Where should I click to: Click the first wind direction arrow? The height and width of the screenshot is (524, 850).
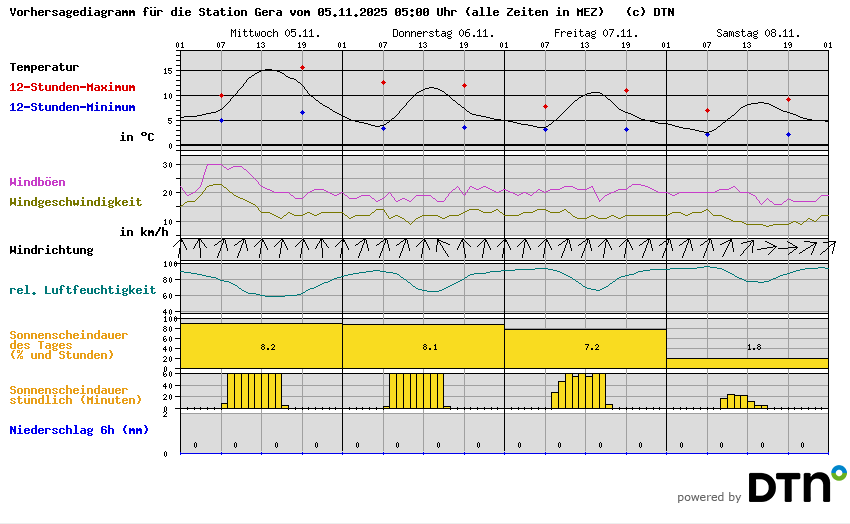point(181,246)
